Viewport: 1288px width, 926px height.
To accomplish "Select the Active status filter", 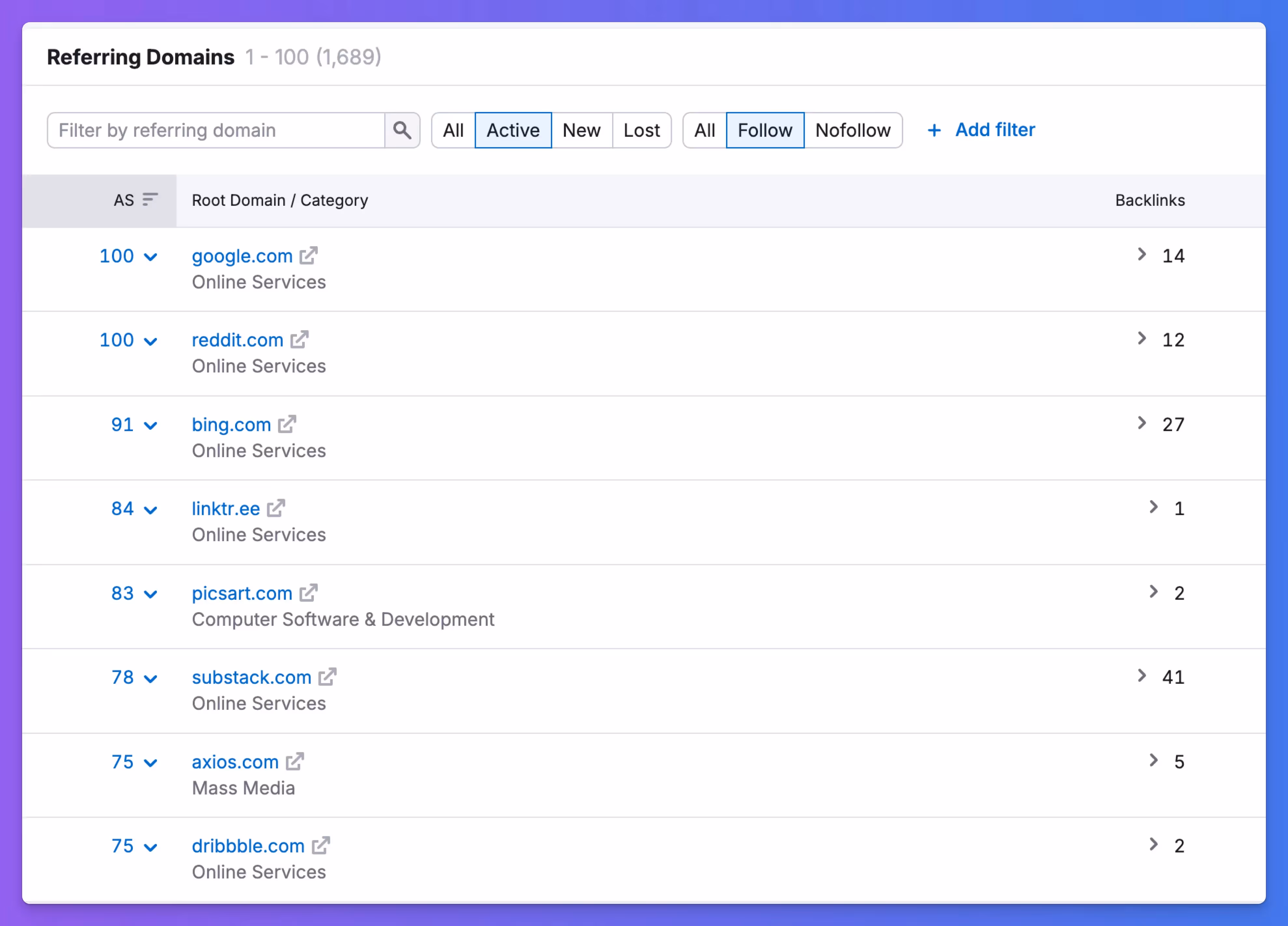I will pyautogui.click(x=513, y=130).
